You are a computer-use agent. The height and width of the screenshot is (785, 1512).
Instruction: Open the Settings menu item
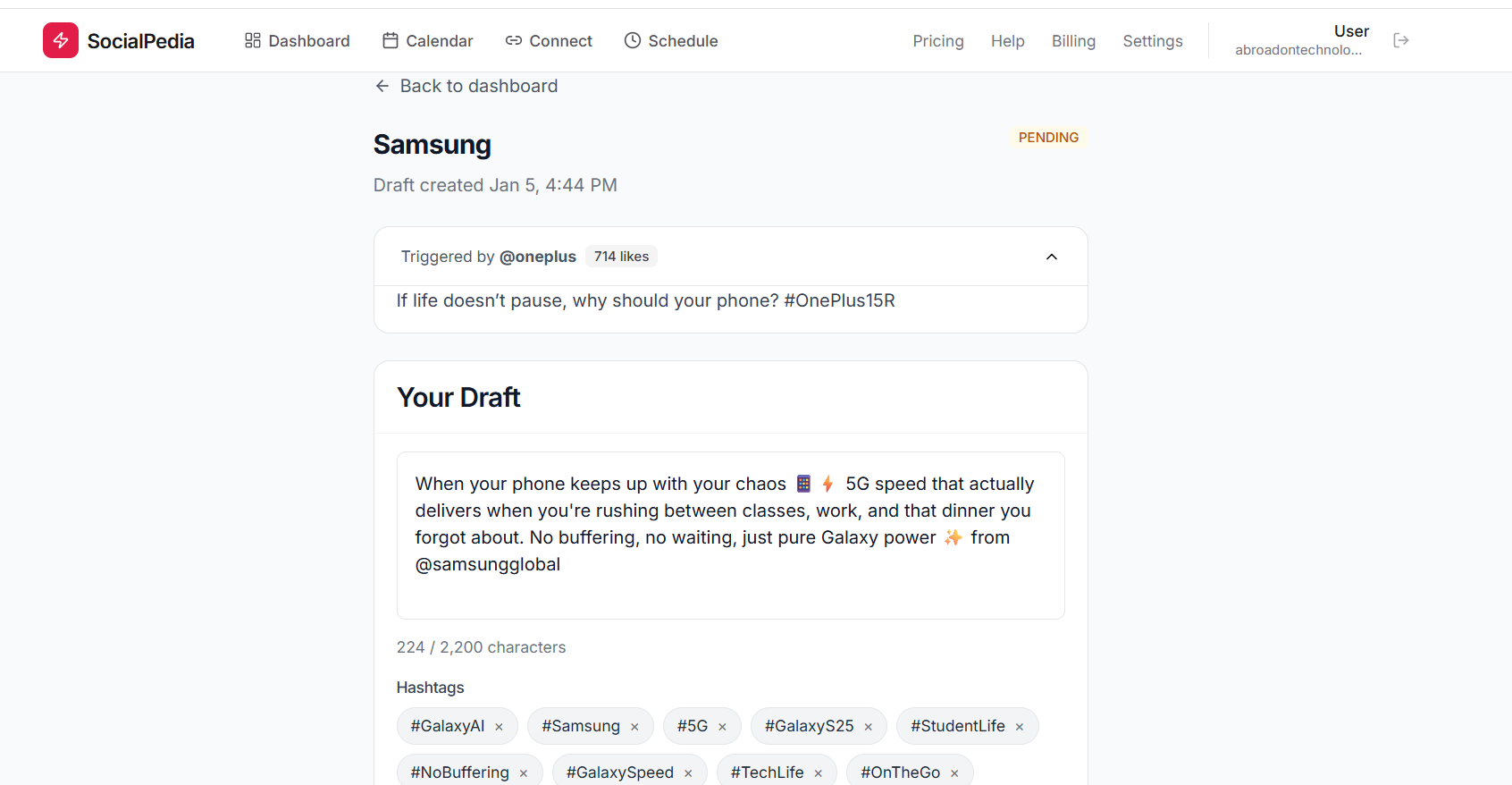coord(1152,40)
